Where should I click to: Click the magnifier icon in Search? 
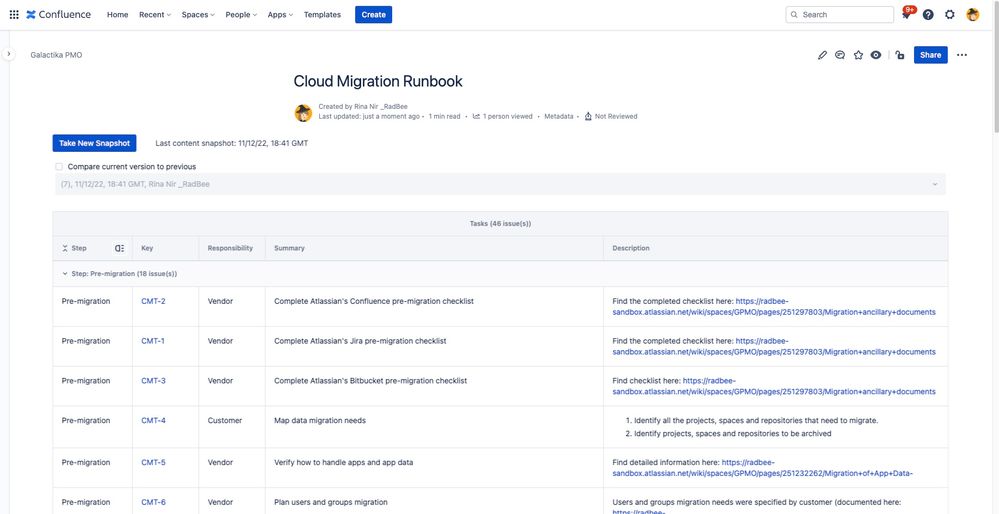794,15
